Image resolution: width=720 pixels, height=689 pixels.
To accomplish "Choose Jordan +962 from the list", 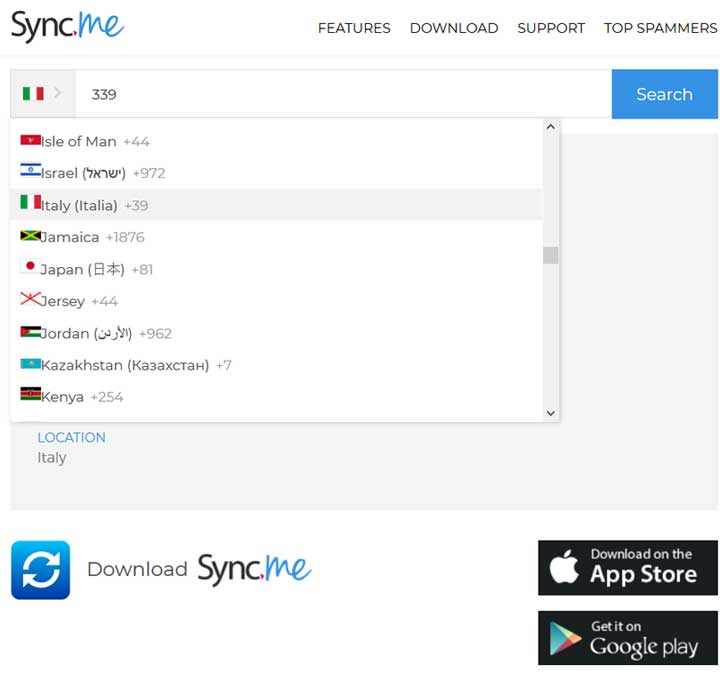I will (276, 333).
